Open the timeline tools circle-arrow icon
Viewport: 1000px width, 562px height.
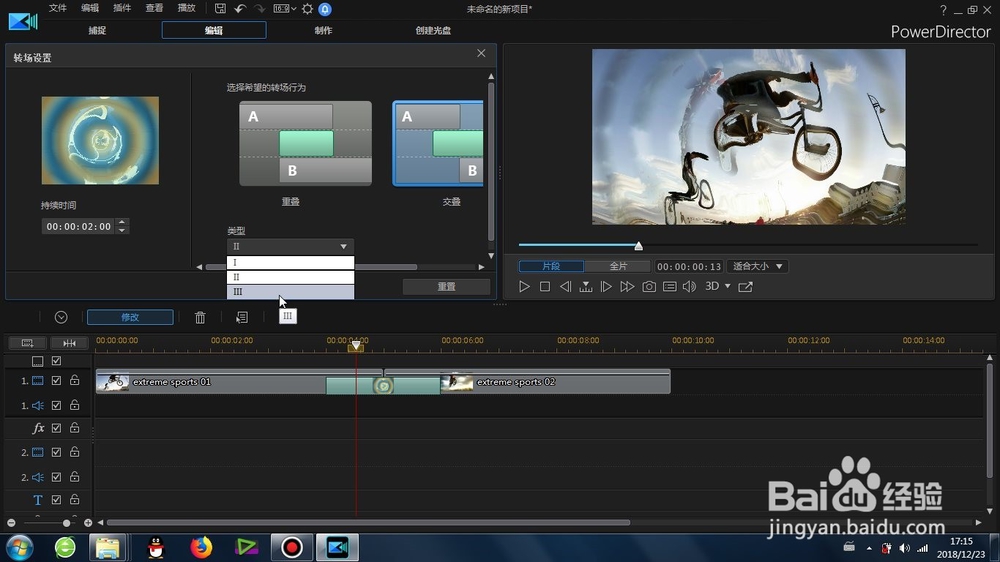61,317
